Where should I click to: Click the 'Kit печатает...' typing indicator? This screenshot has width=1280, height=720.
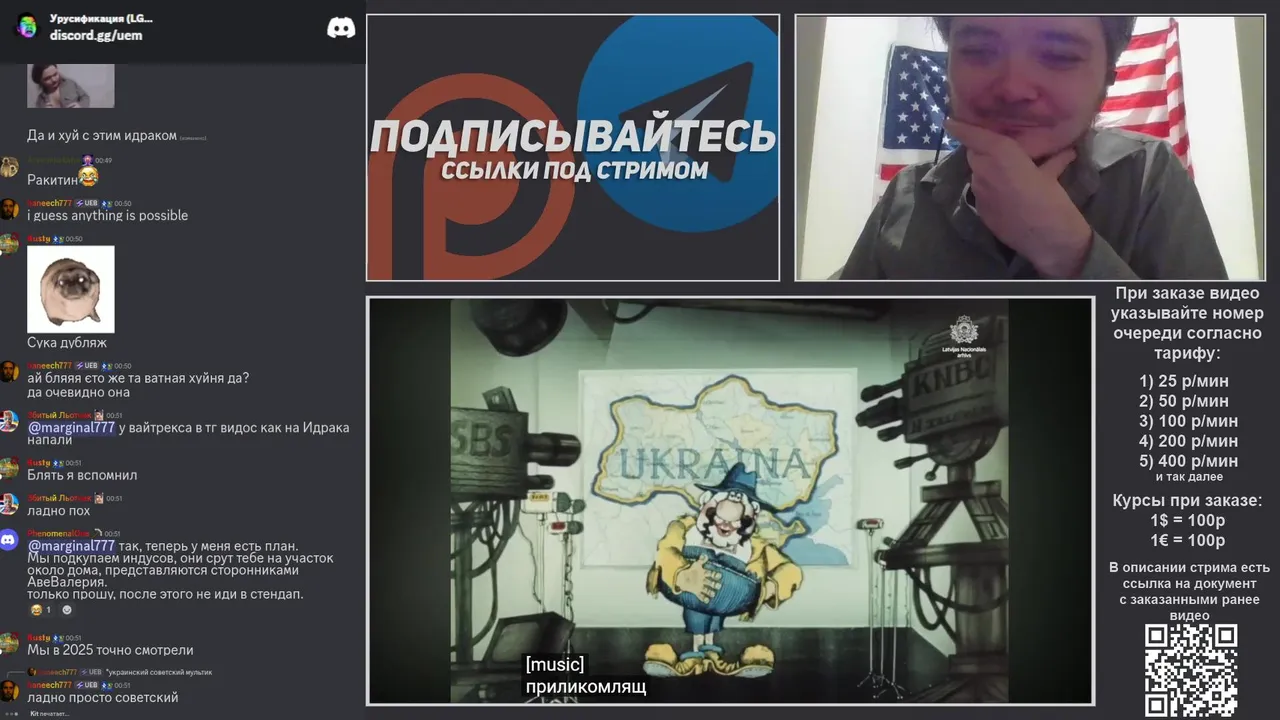coord(49,714)
